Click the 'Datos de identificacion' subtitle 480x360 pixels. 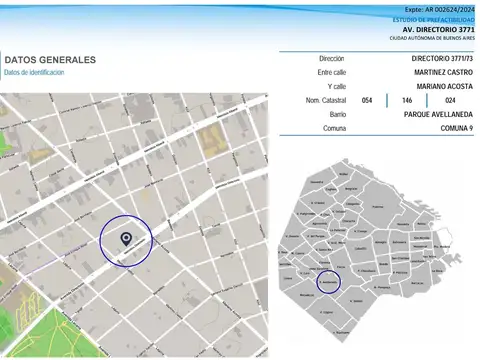coord(34,72)
